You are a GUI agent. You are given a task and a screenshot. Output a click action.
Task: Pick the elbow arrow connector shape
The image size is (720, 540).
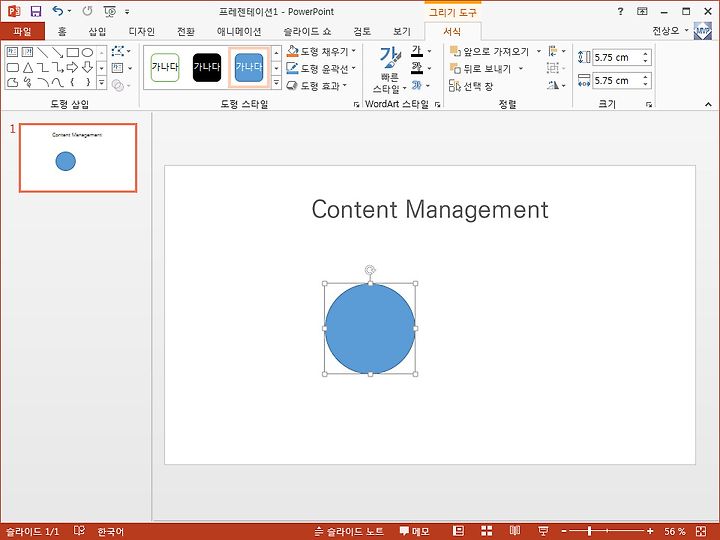[57, 68]
